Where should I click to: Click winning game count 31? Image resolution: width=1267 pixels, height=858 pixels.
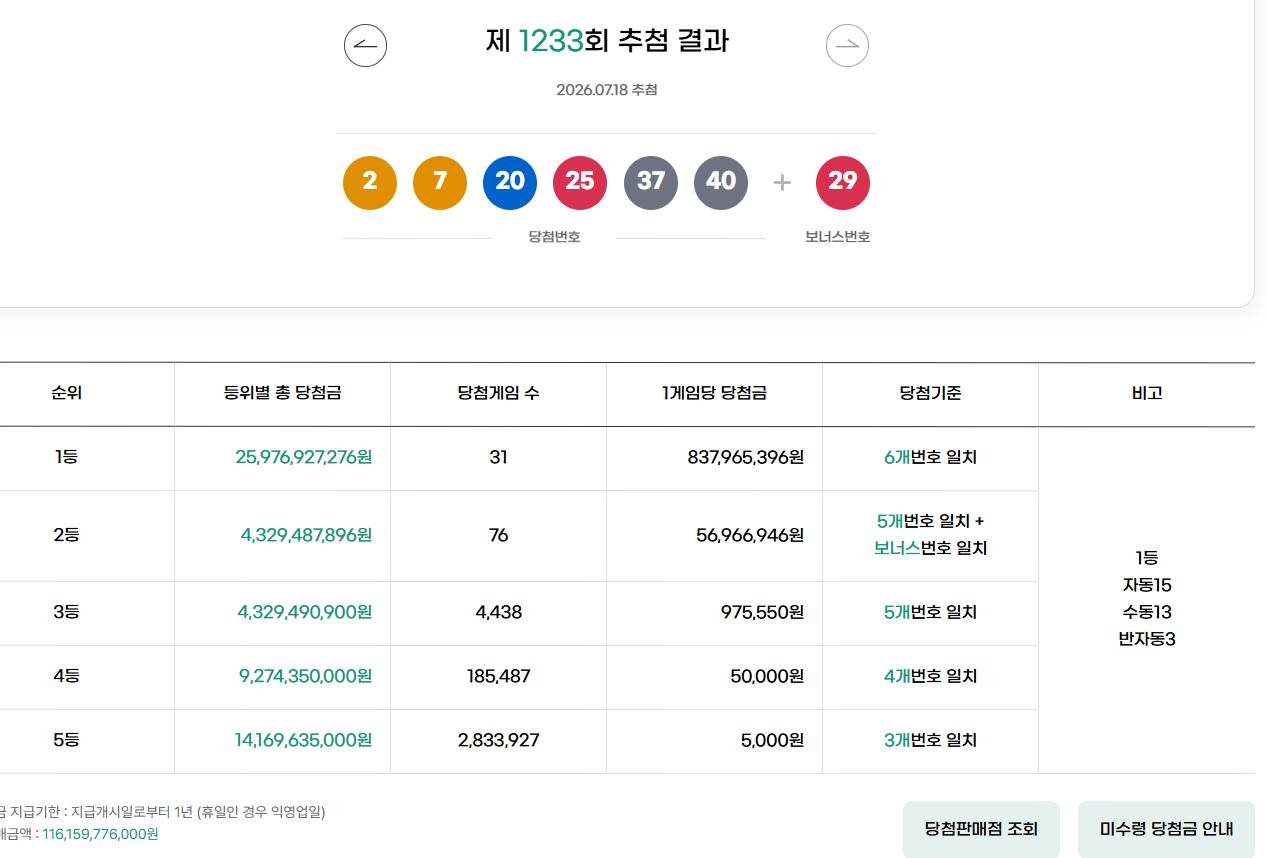pyautogui.click(x=498, y=458)
